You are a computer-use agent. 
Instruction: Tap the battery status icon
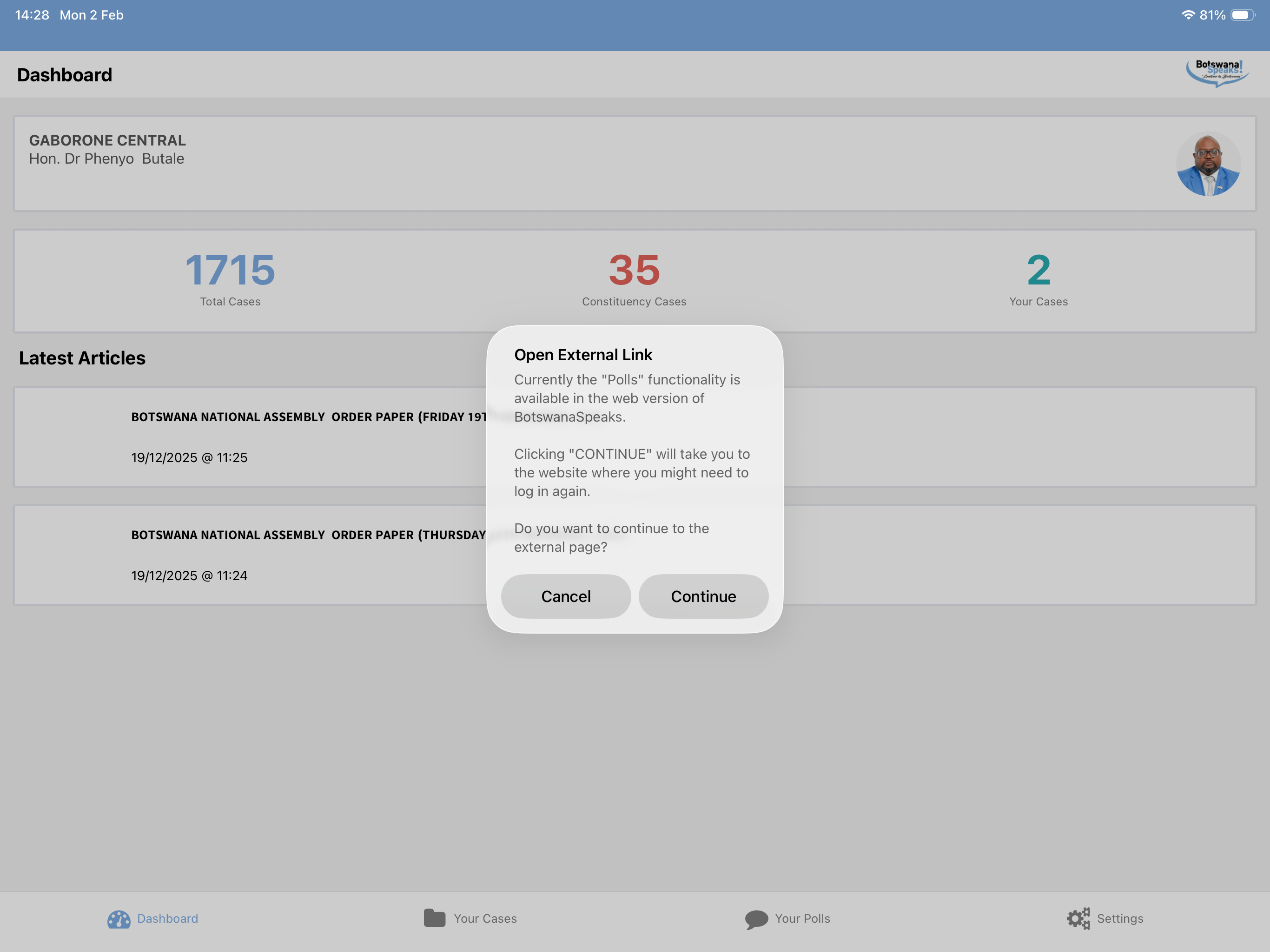[1243, 15]
